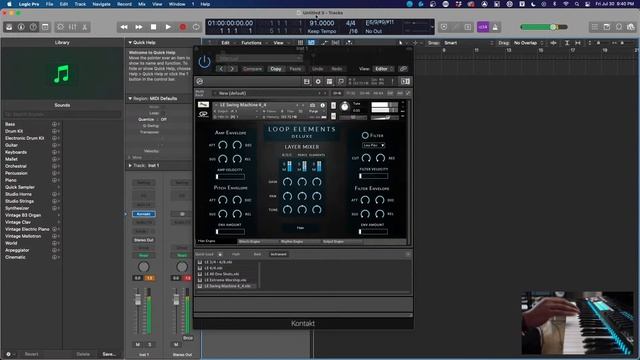Select Electronic Drum Kit in Library
Screen dimensions: 640x360
[24, 138]
